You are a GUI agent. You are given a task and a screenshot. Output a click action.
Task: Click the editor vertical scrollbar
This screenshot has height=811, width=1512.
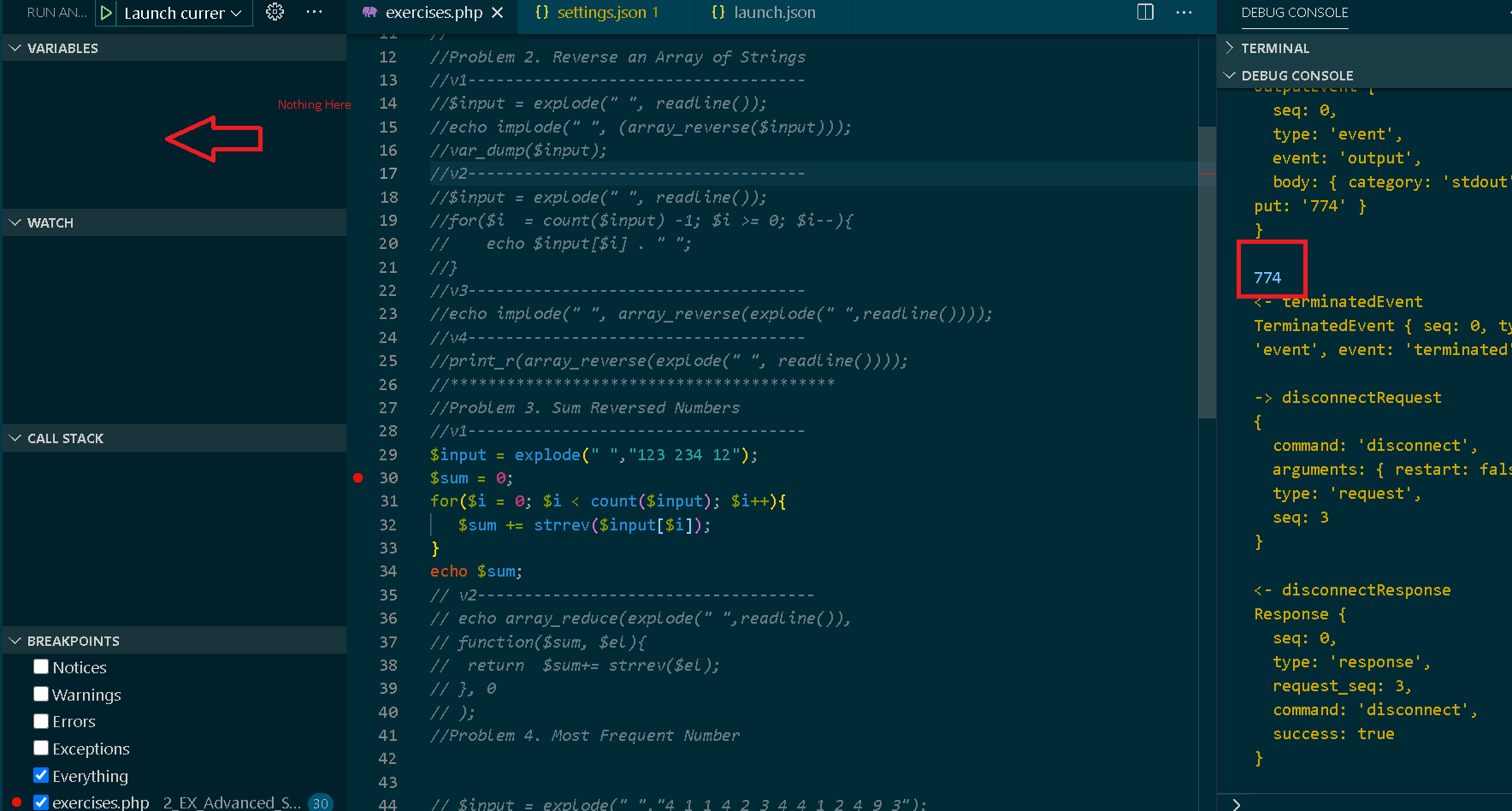click(x=1207, y=272)
